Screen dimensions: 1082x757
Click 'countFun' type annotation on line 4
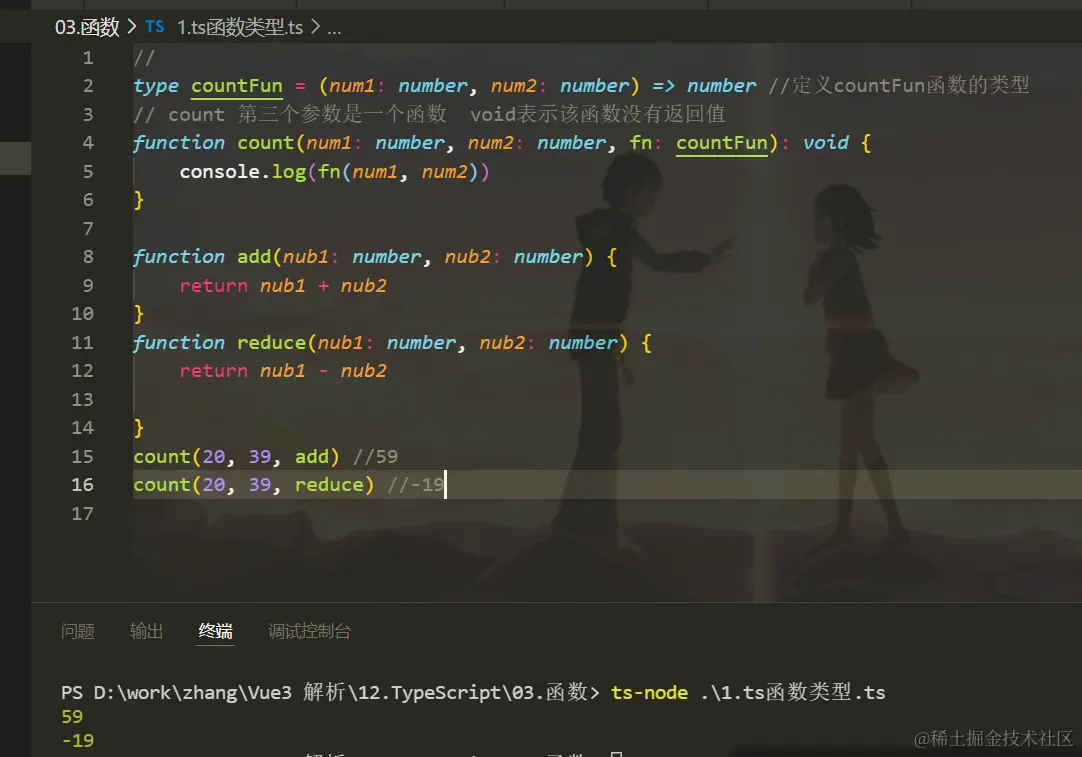tap(722, 143)
